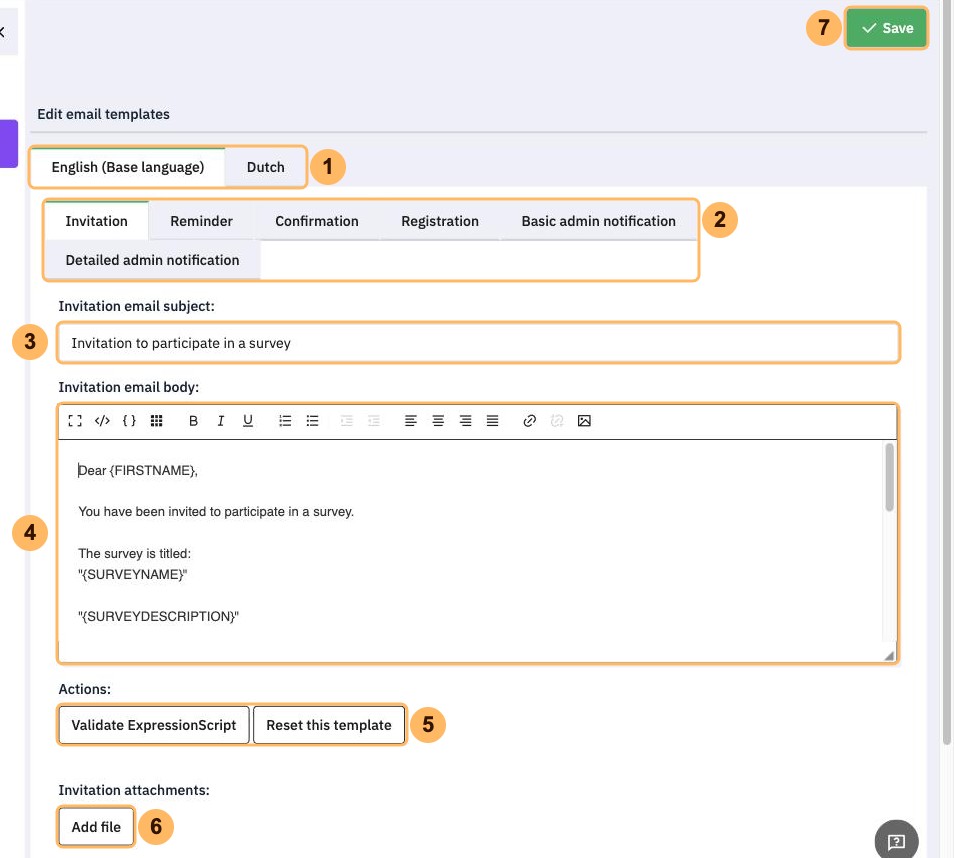Click the "{SURVEYNAME}" placeholder text
Screen dimensions: 954x858
133,574
